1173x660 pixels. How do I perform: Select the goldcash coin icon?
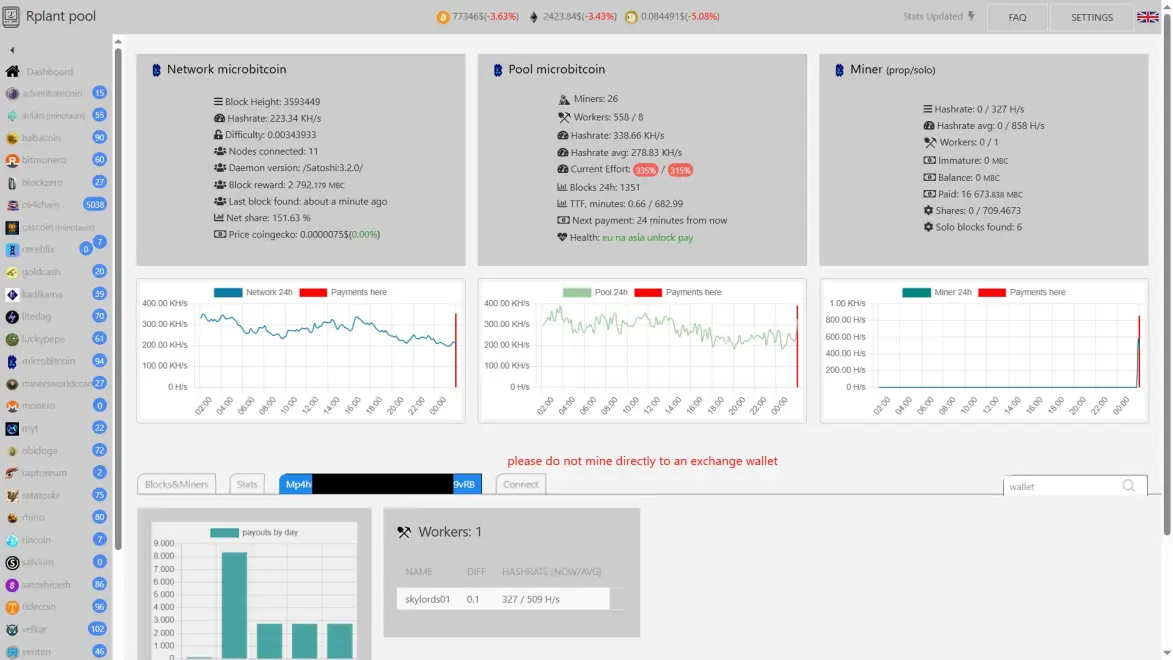click(12, 272)
